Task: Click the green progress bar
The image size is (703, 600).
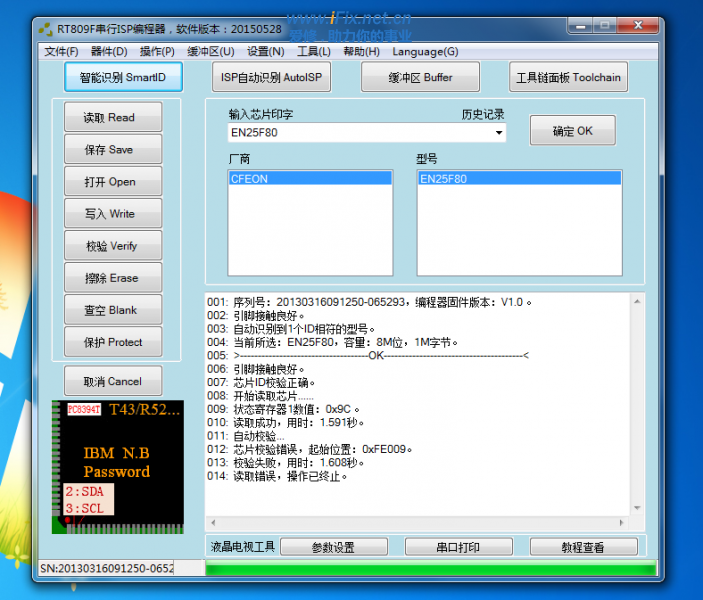Action: (x=431, y=568)
